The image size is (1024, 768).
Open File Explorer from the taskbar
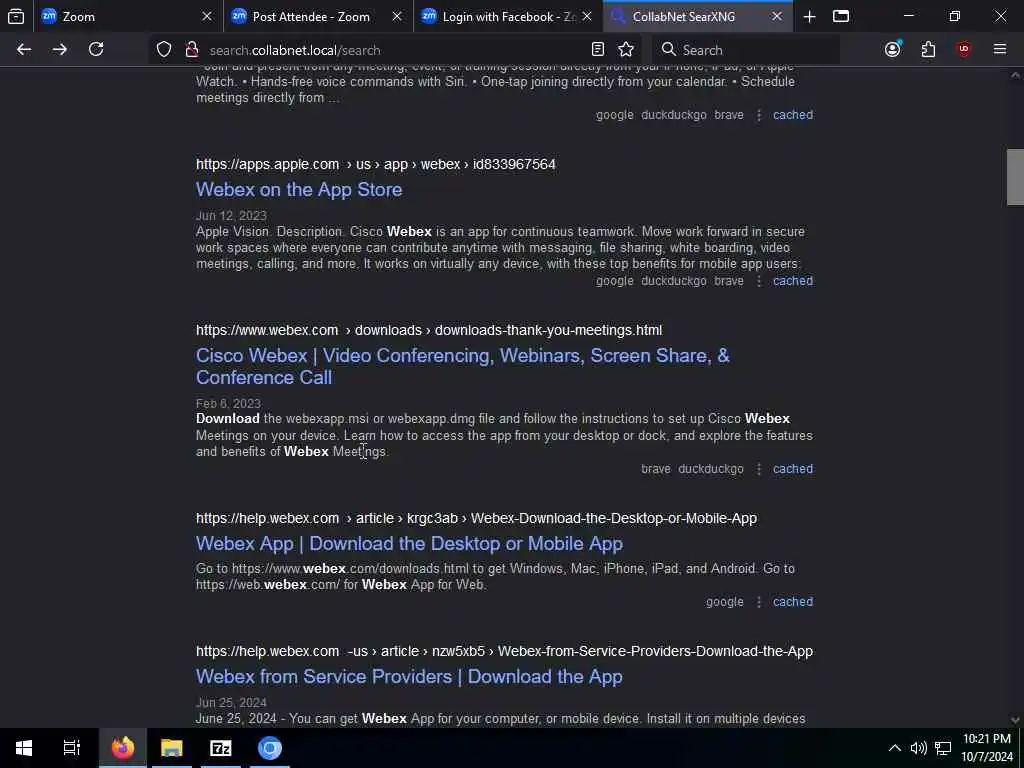tap(172, 748)
